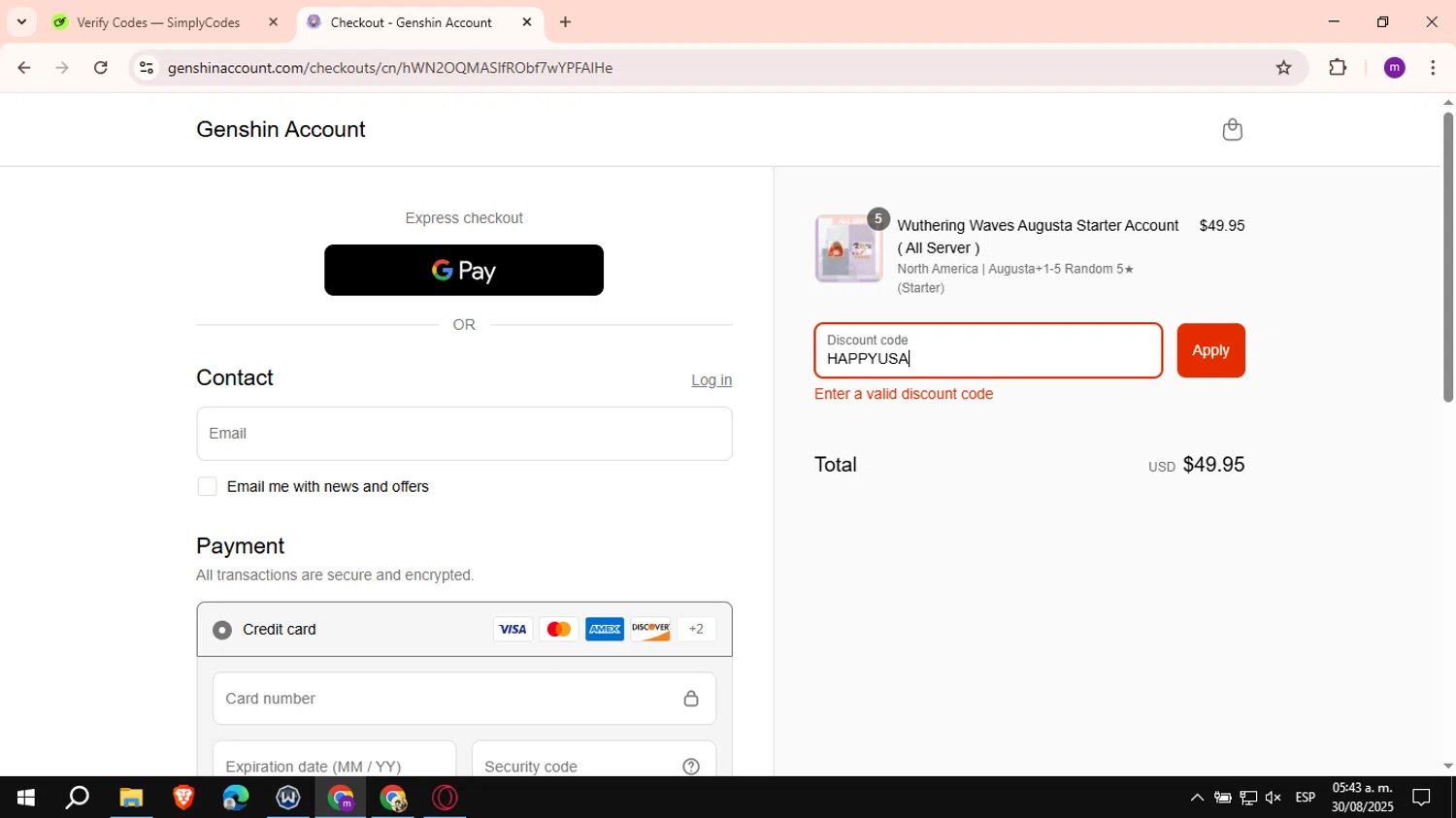Click the lock icon in card number field
The image size is (1456, 818).
[691, 699]
